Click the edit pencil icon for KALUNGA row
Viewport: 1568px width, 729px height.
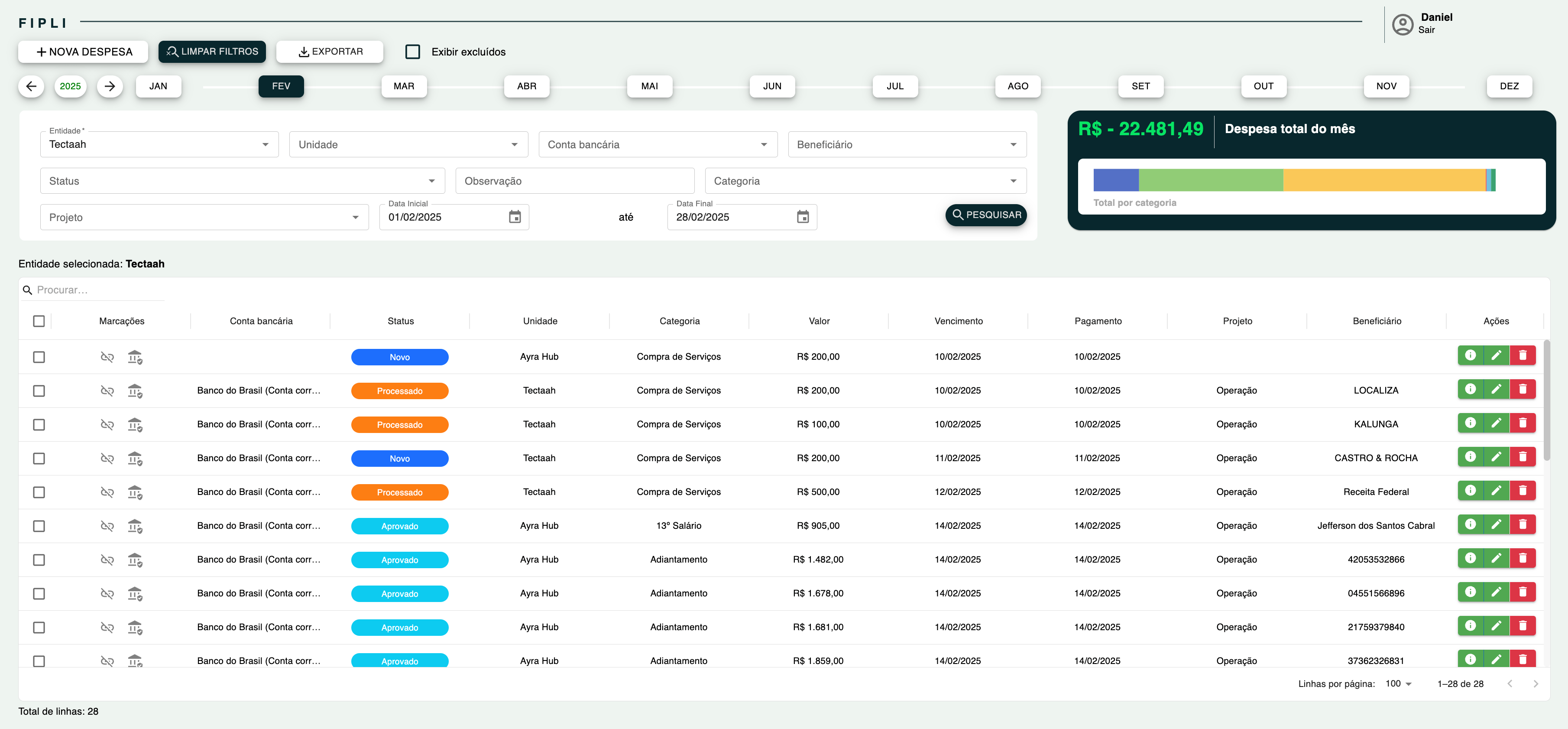click(x=1496, y=423)
